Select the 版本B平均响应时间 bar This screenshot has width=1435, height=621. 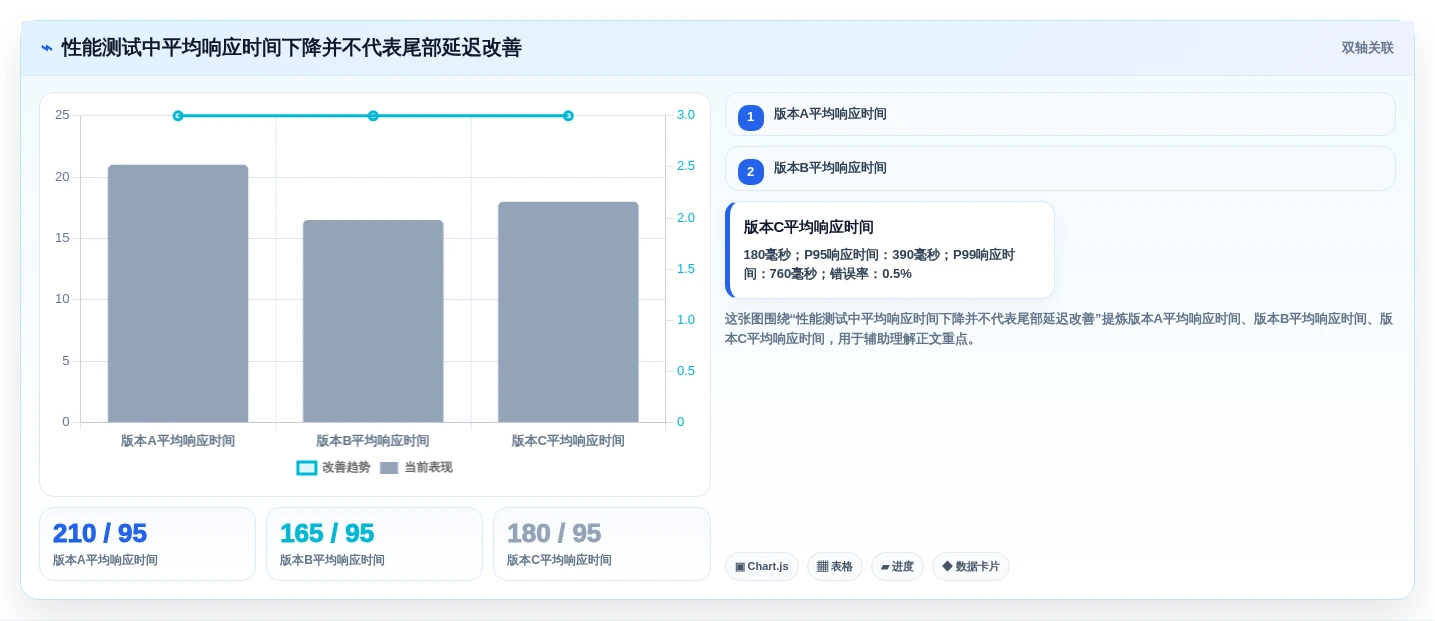[x=373, y=321]
